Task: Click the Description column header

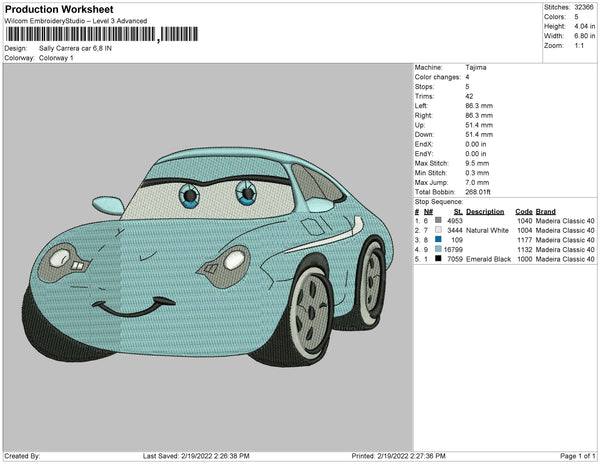Action: coord(485,212)
